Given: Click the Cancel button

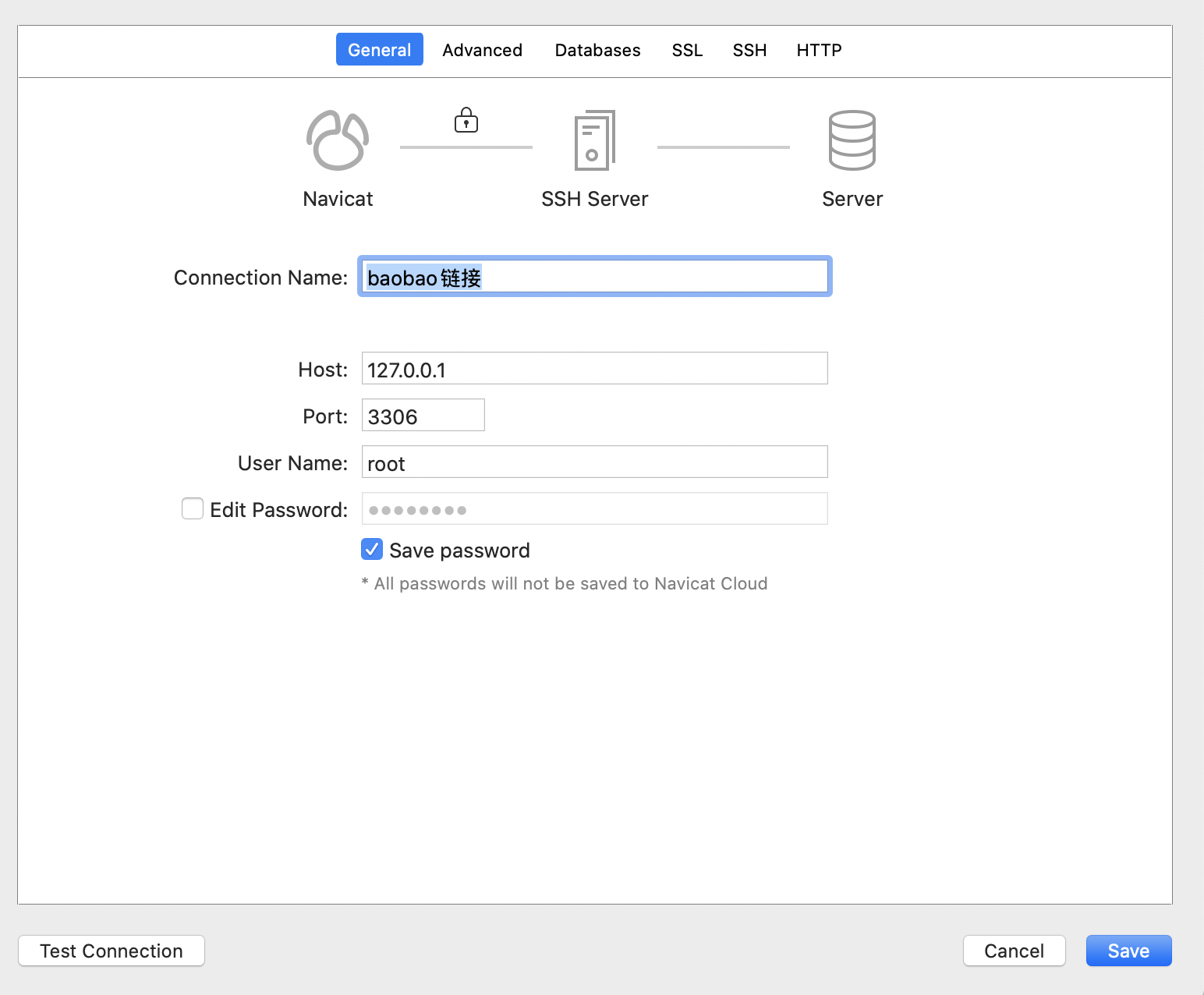Looking at the screenshot, I should tap(1014, 951).
